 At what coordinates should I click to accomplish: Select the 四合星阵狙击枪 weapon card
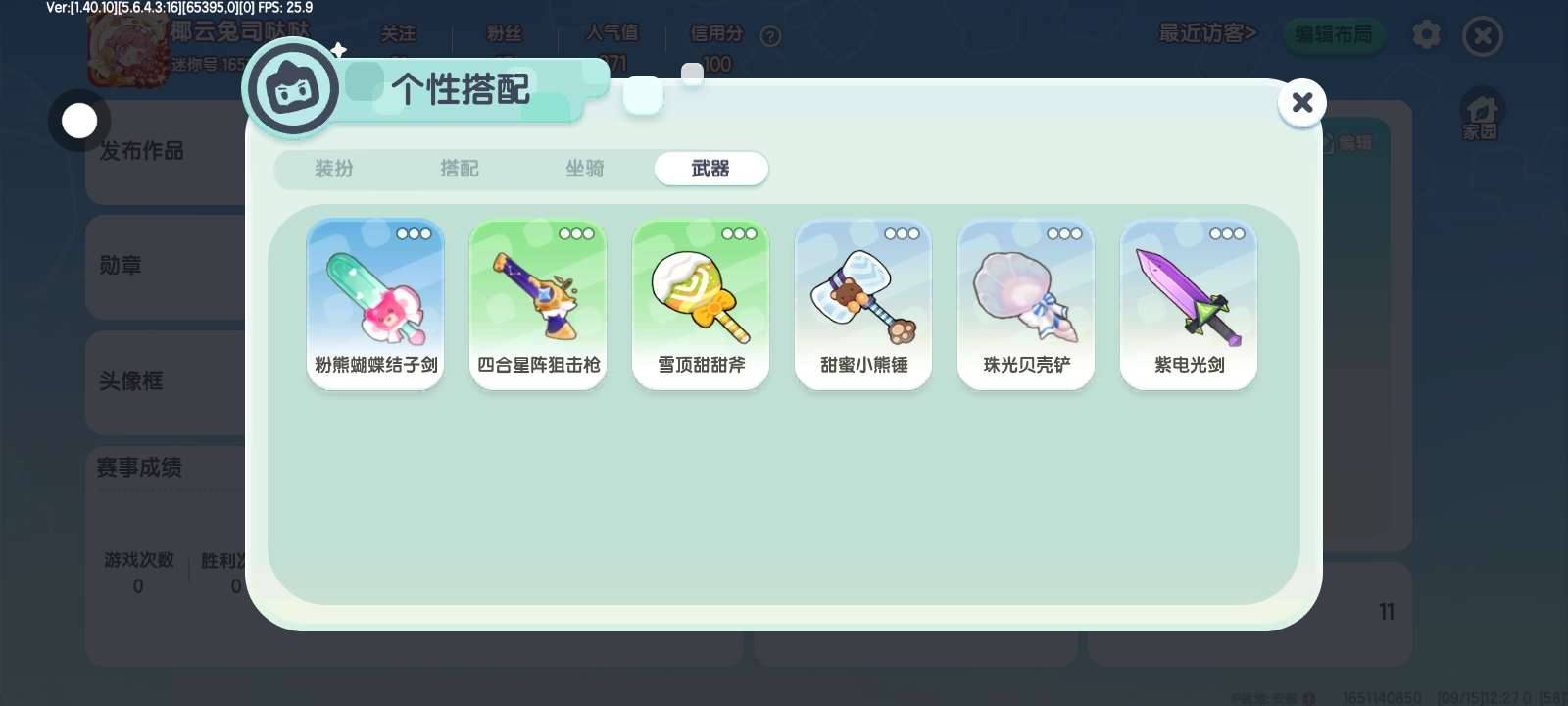click(x=538, y=304)
